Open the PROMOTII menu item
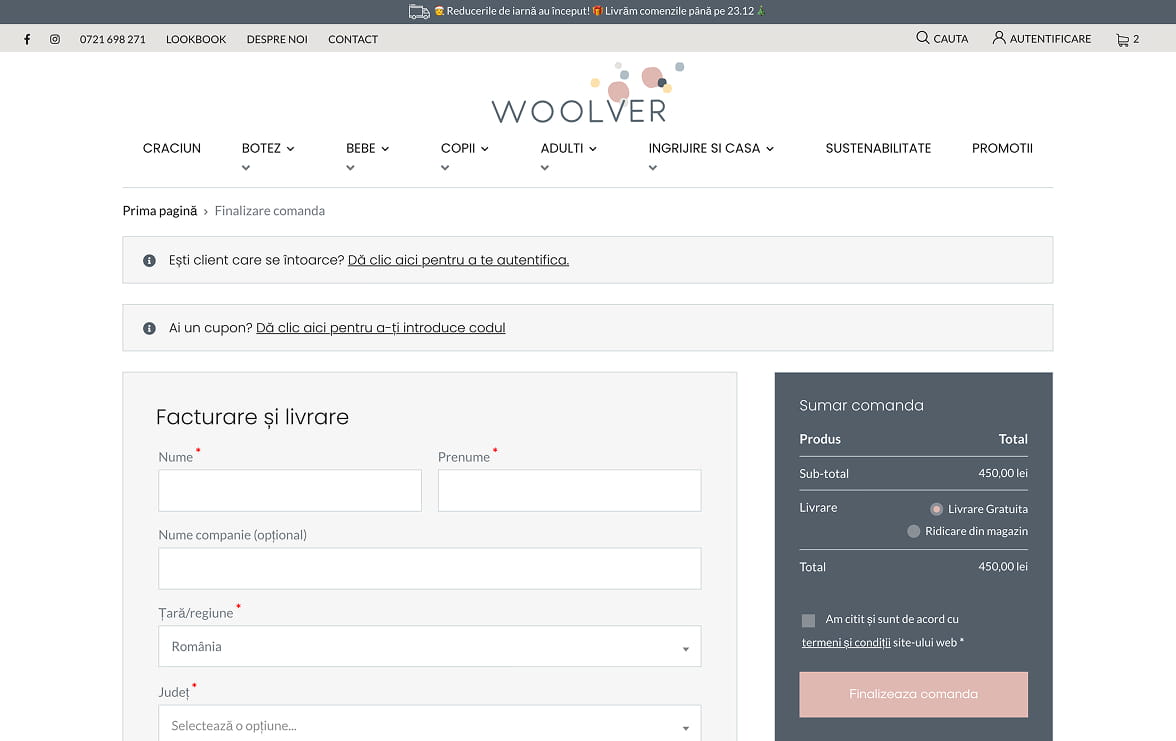Image resolution: width=1176 pixels, height=741 pixels. (x=1002, y=148)
